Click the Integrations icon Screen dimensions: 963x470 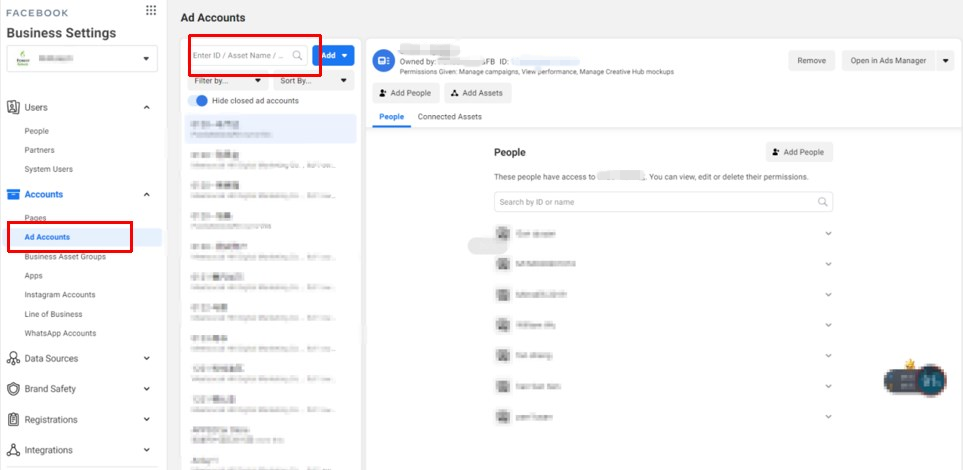click(14, 450)
